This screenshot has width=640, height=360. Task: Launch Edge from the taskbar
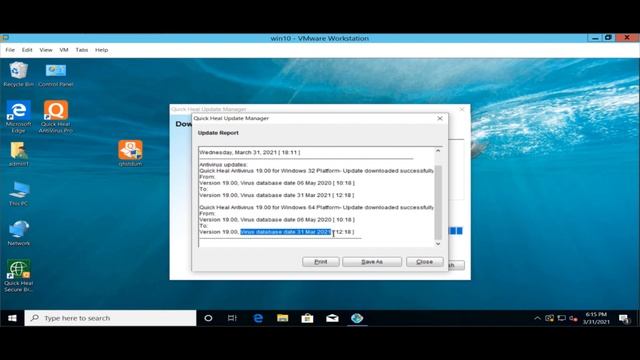click(x=258, y=318)
